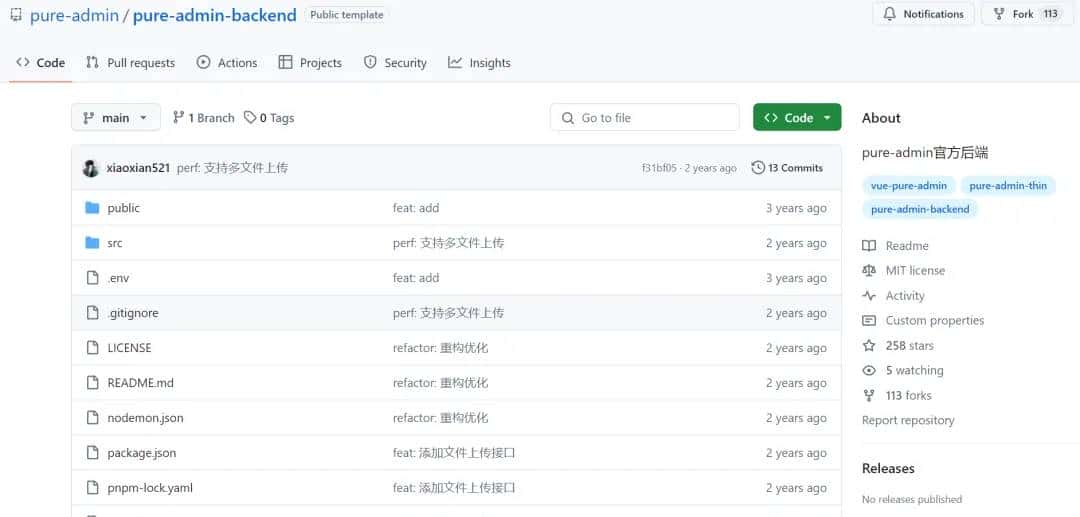Open the Projects tab

pyautogui.click(x=310, y=63)
